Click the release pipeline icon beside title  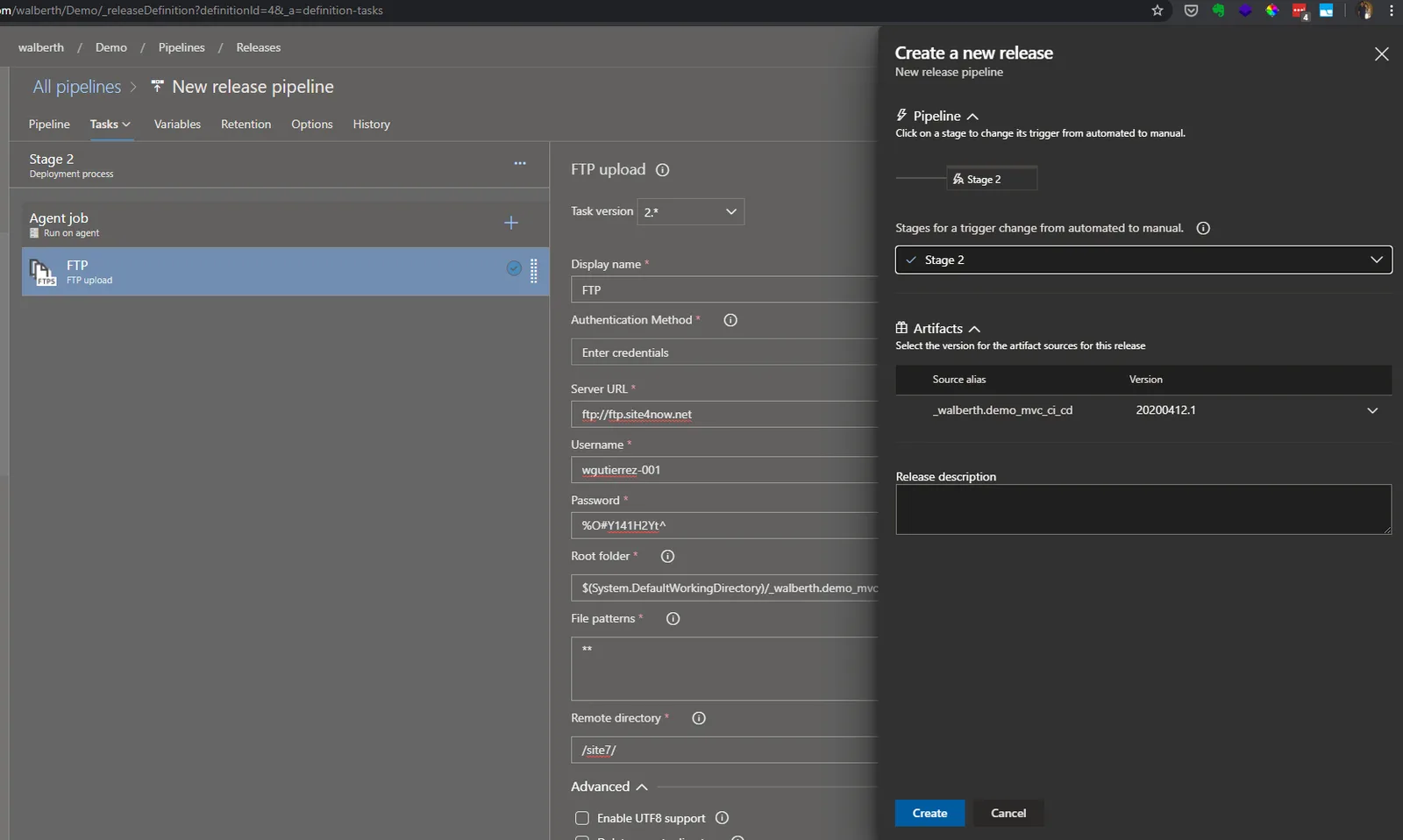158,86
